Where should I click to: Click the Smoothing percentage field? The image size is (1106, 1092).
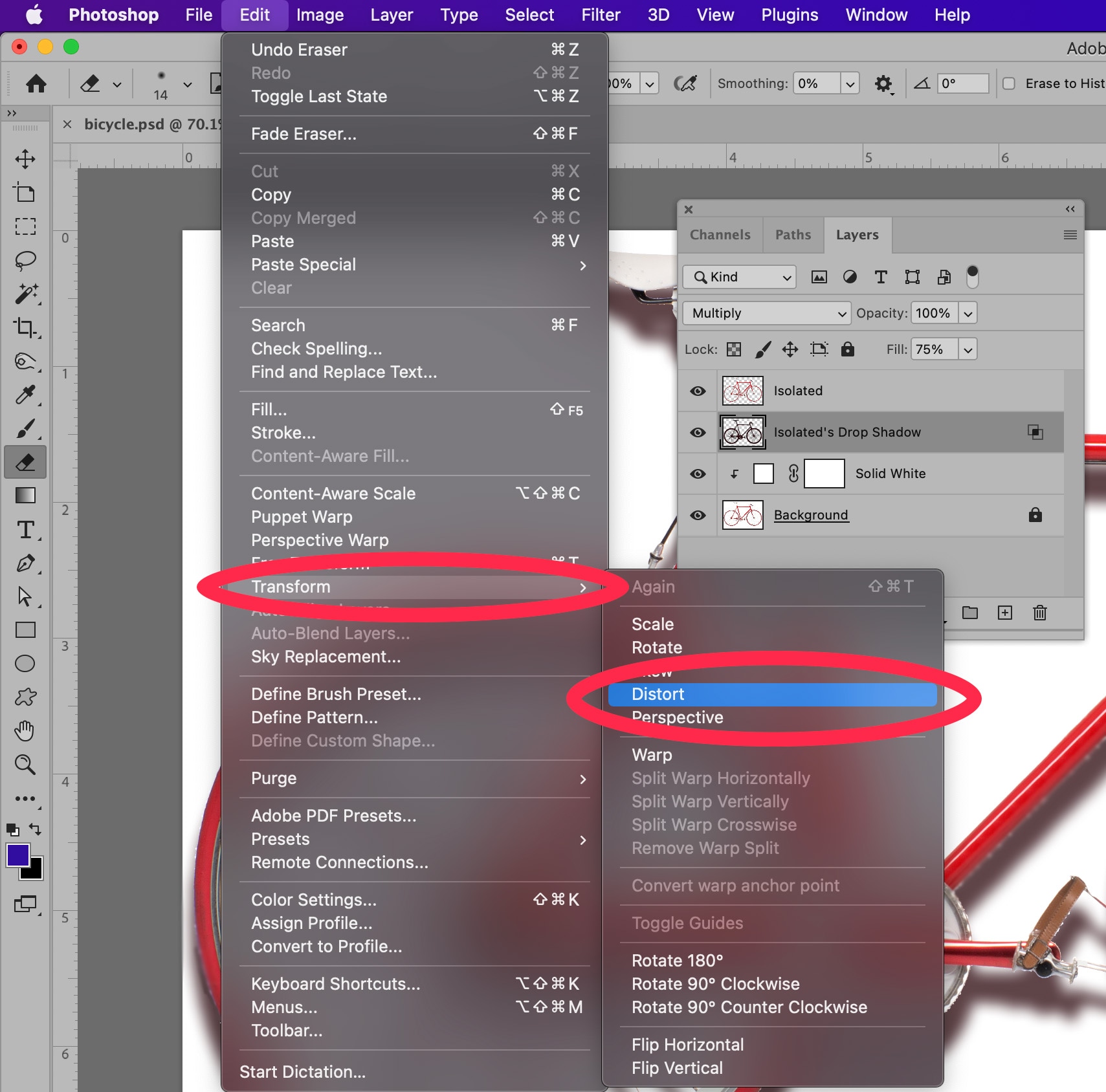(x=816, y=83)
